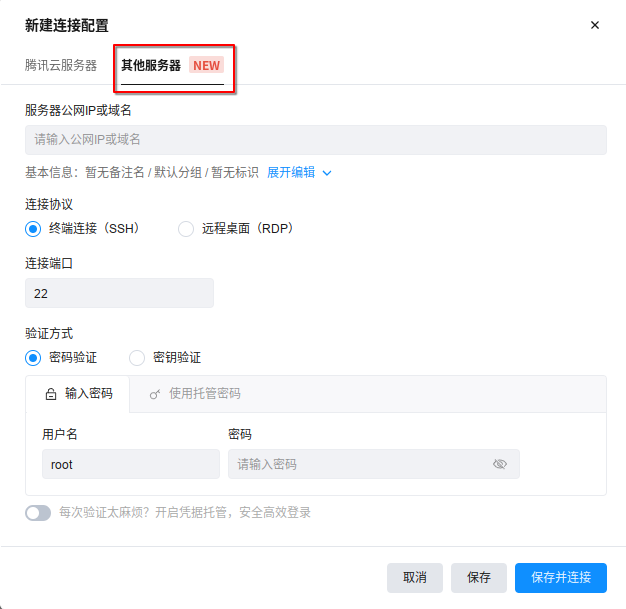Switch to 其他服务器 tab
The height and width of the screenshot is (609, 626).
coord(151,65)
